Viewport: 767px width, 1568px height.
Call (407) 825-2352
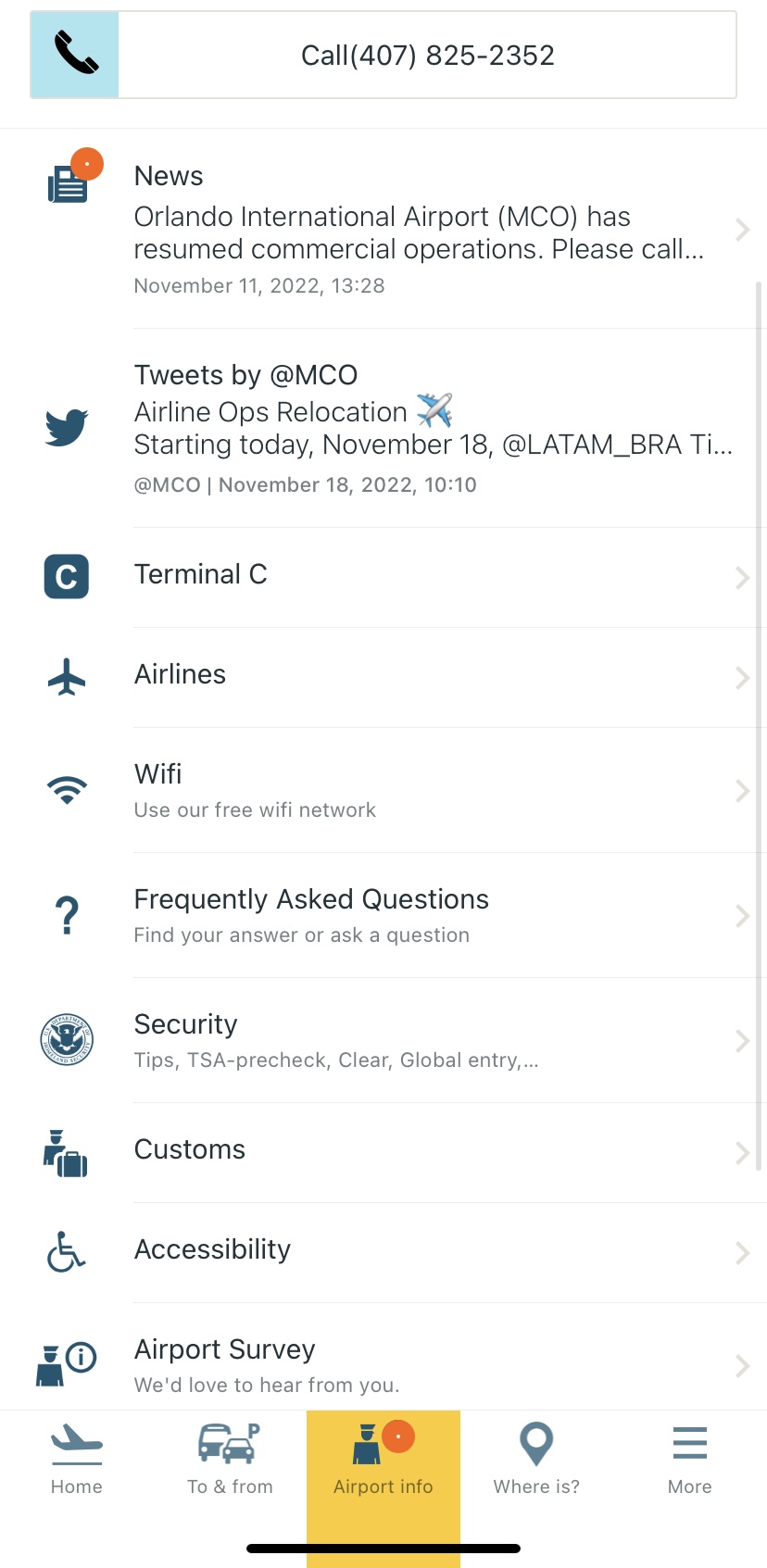[x=427, y=56]
